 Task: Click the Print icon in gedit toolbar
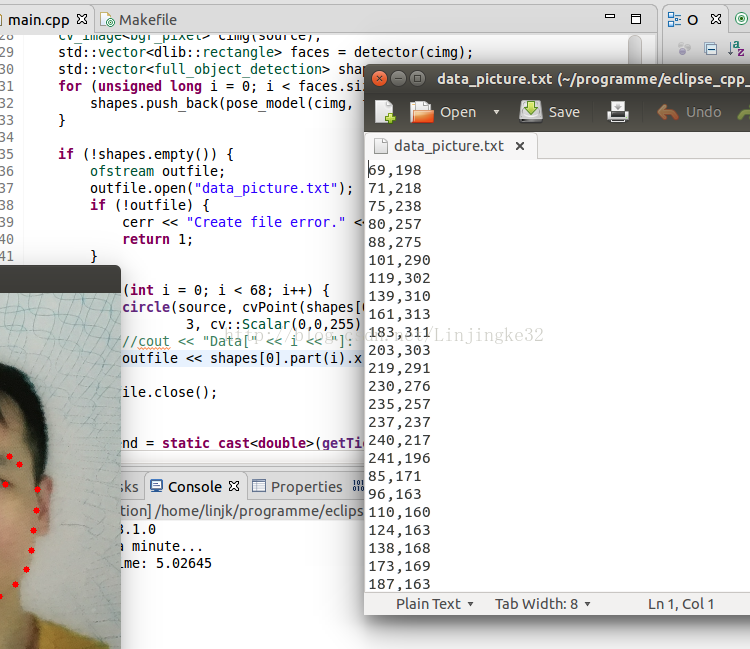coord(618,112)
